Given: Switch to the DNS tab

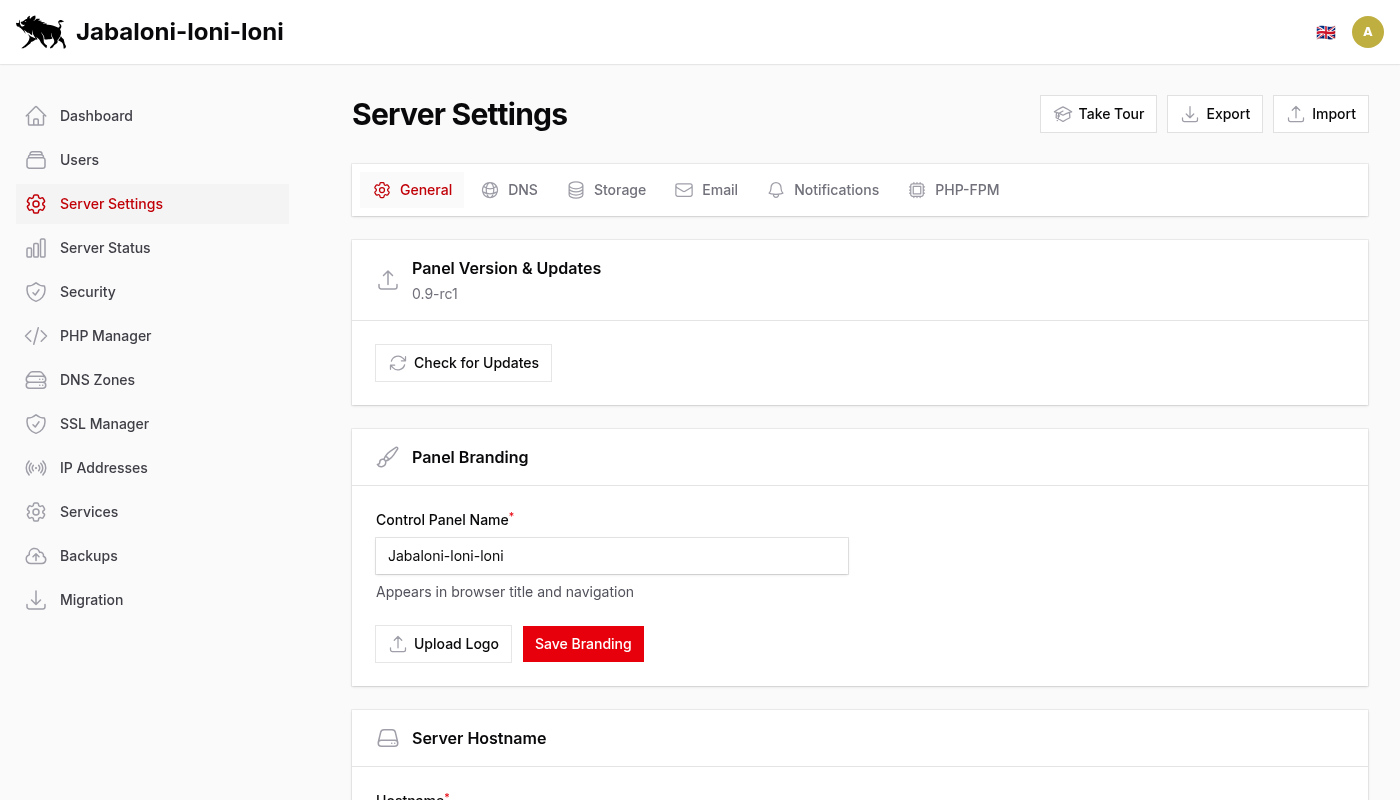Looking at the screenshot, I should click(509, 189).
